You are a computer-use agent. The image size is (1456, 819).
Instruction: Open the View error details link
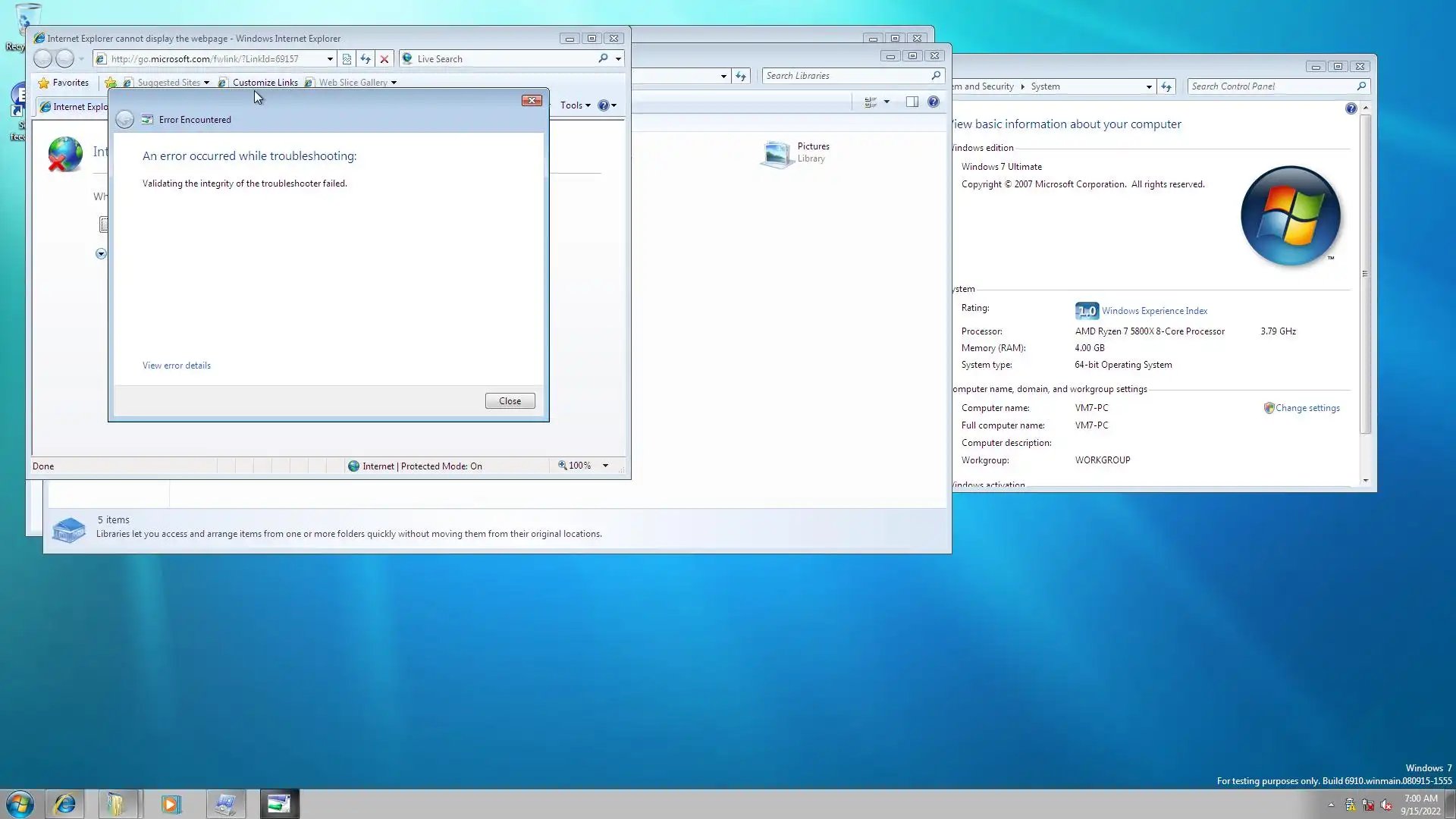coord(177,366)
